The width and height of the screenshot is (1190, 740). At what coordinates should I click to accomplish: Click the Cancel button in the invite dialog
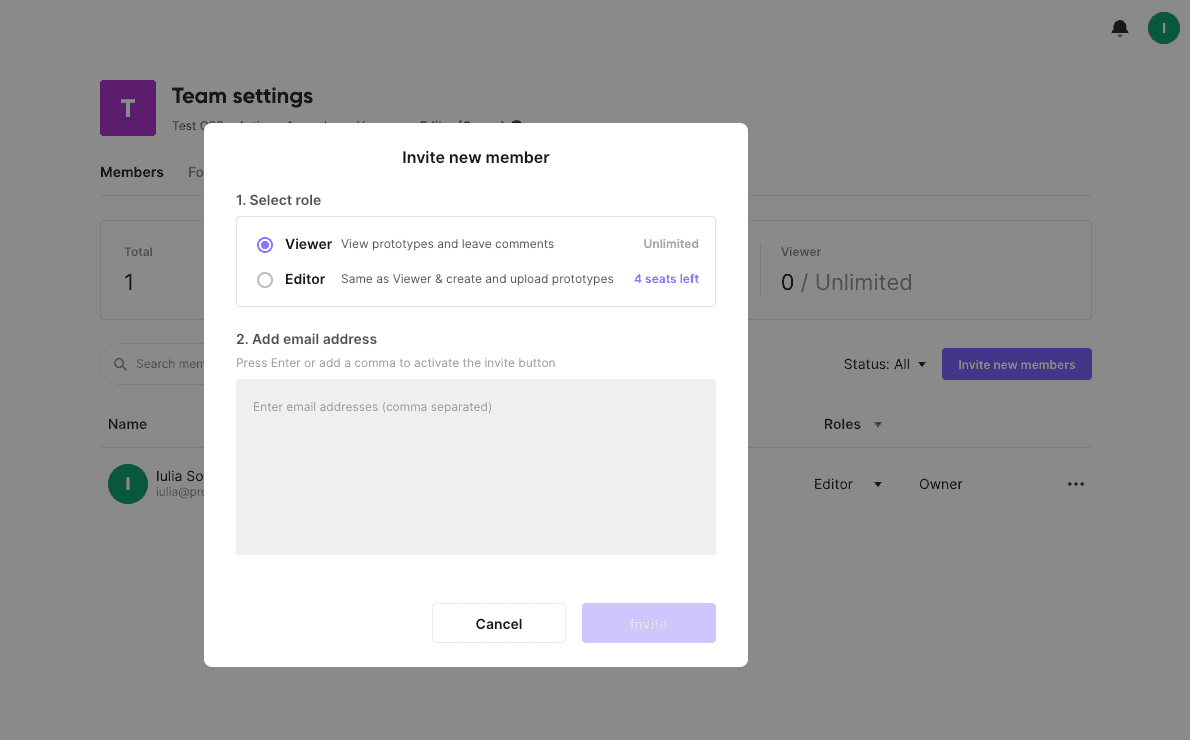pyautogui.click(x=498, y=623)
